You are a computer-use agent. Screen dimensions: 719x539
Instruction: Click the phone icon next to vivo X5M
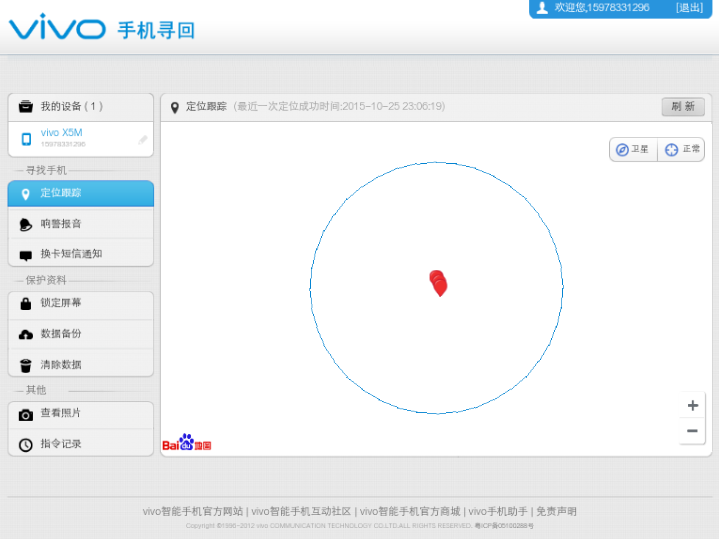(x=27, y=139)
